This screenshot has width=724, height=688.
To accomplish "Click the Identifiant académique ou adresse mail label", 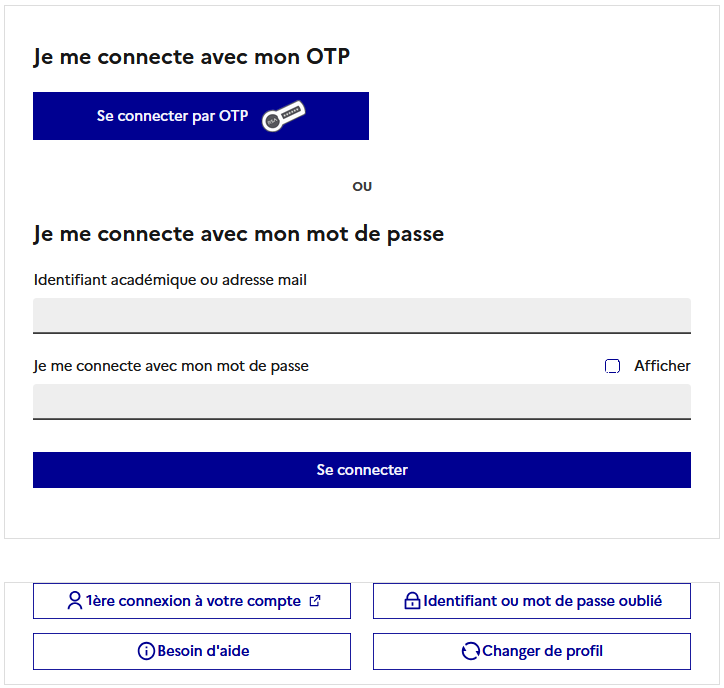I will tap(170, 280).
